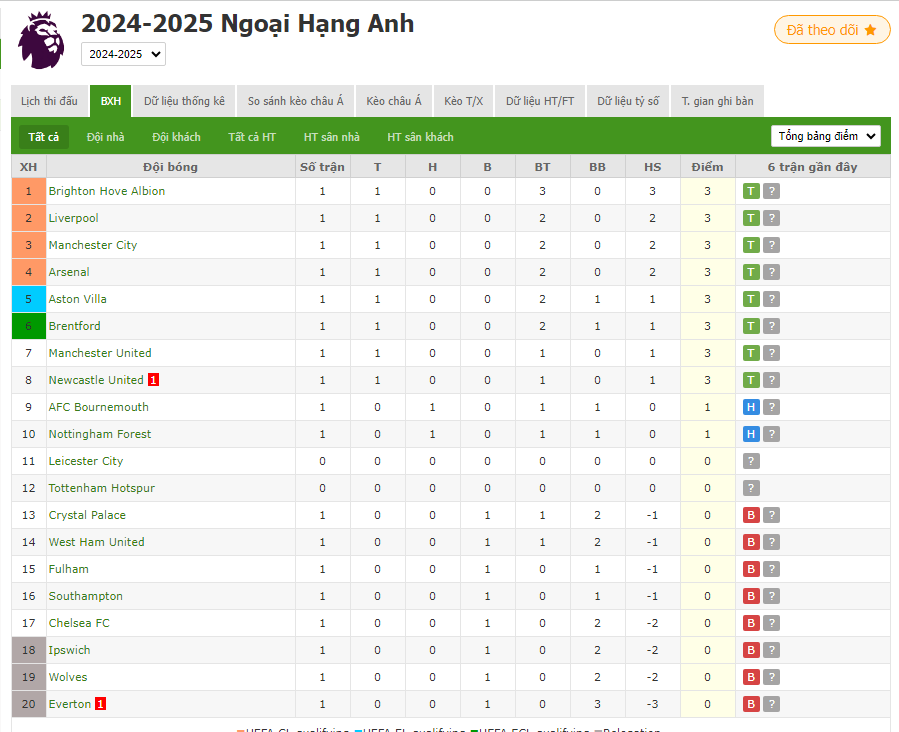899x732 pixels.
Task: Click the red B badge for West Ham United
Action: [751, 542]
